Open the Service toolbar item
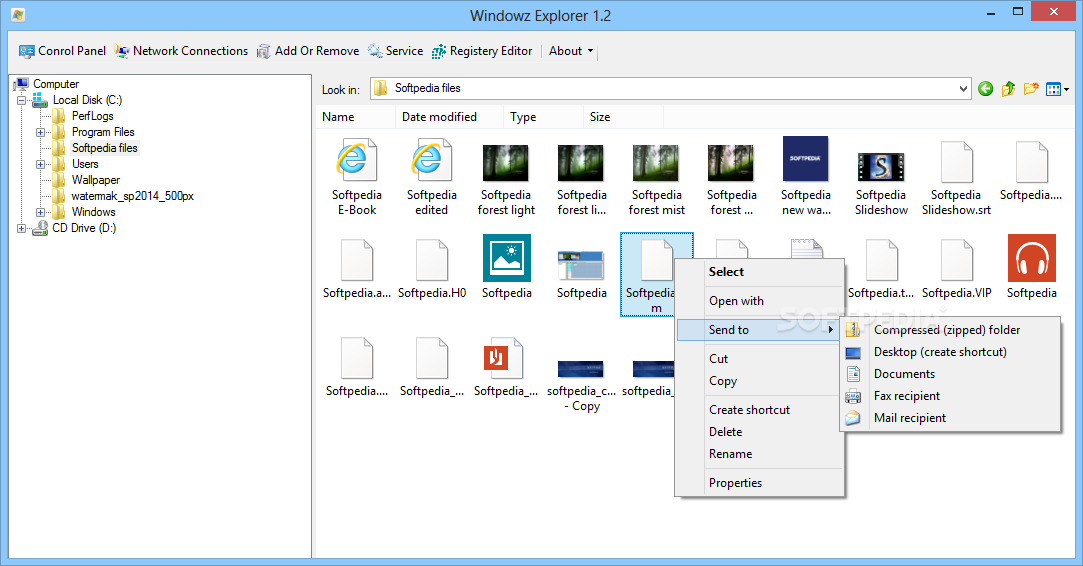 (x=395, y=51)
